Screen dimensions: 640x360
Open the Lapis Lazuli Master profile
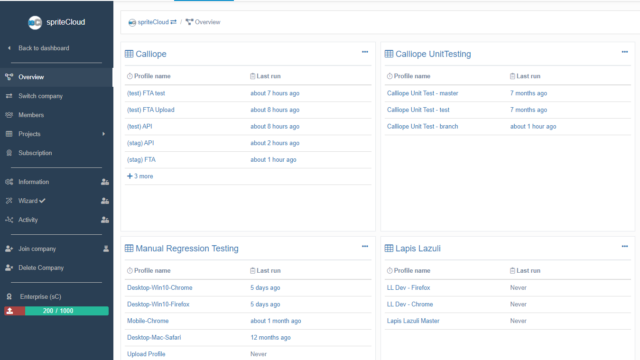413,321
